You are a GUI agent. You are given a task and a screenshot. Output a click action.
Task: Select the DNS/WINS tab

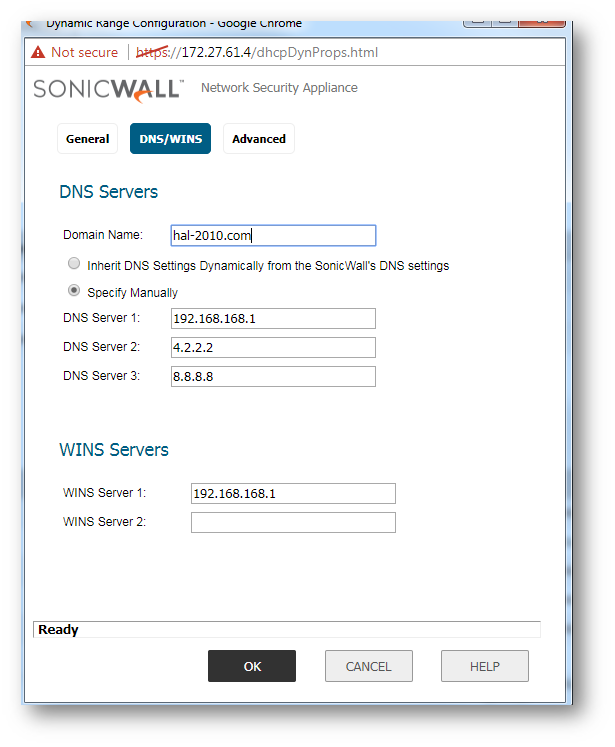point(170,139)
